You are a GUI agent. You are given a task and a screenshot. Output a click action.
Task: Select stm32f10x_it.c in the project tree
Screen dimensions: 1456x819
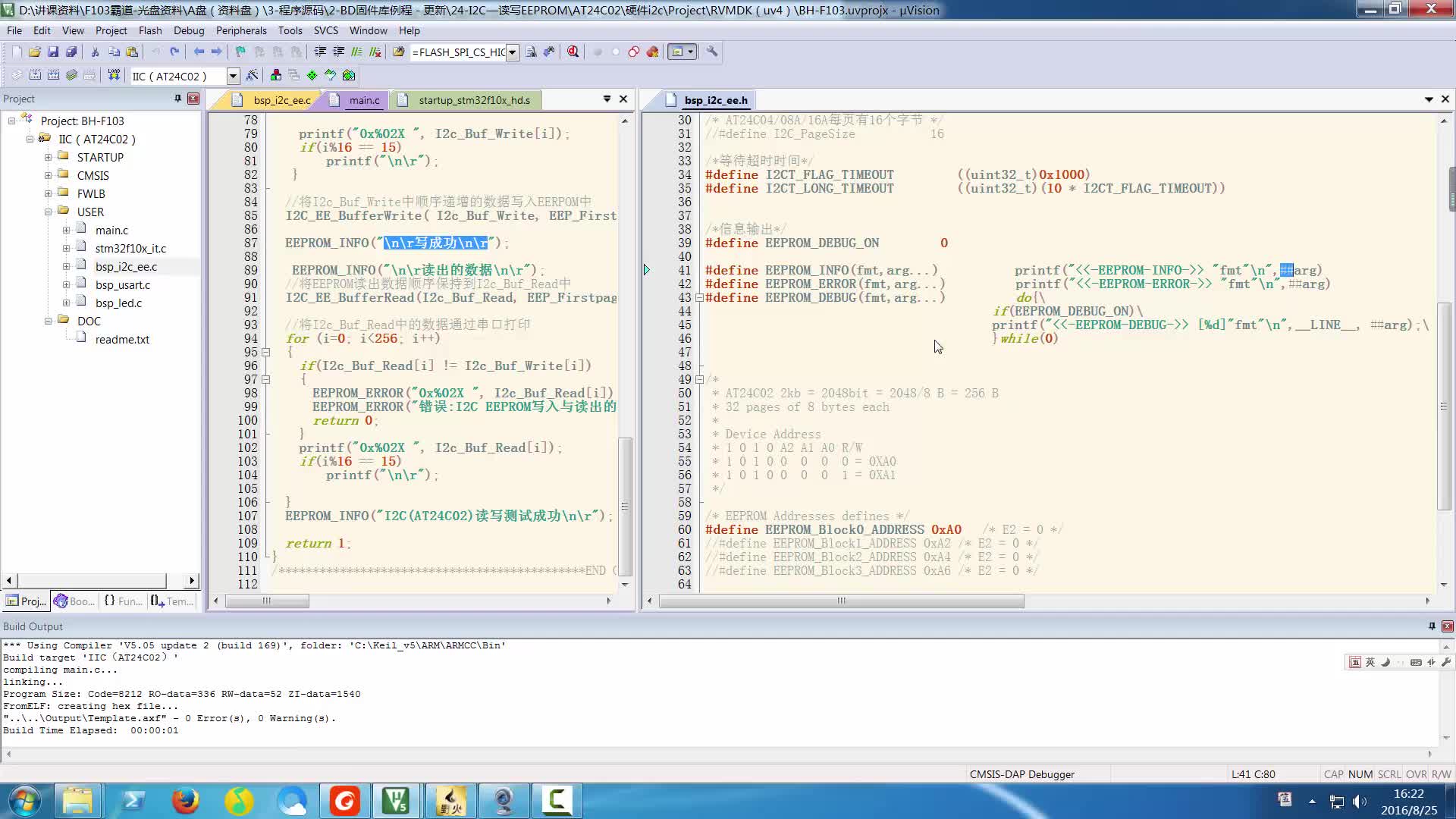pyautogui.click(x=130, y=249)
